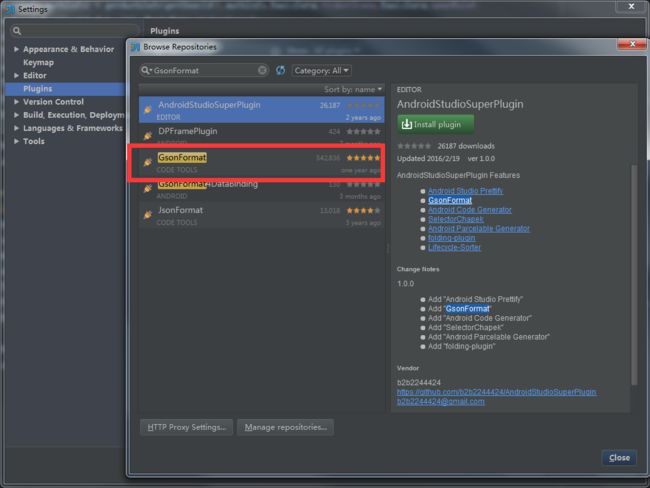This screenshot has width=650, height=488.
Task: Click the star rating of GsonFormat
Action: (x=363, y=158)
